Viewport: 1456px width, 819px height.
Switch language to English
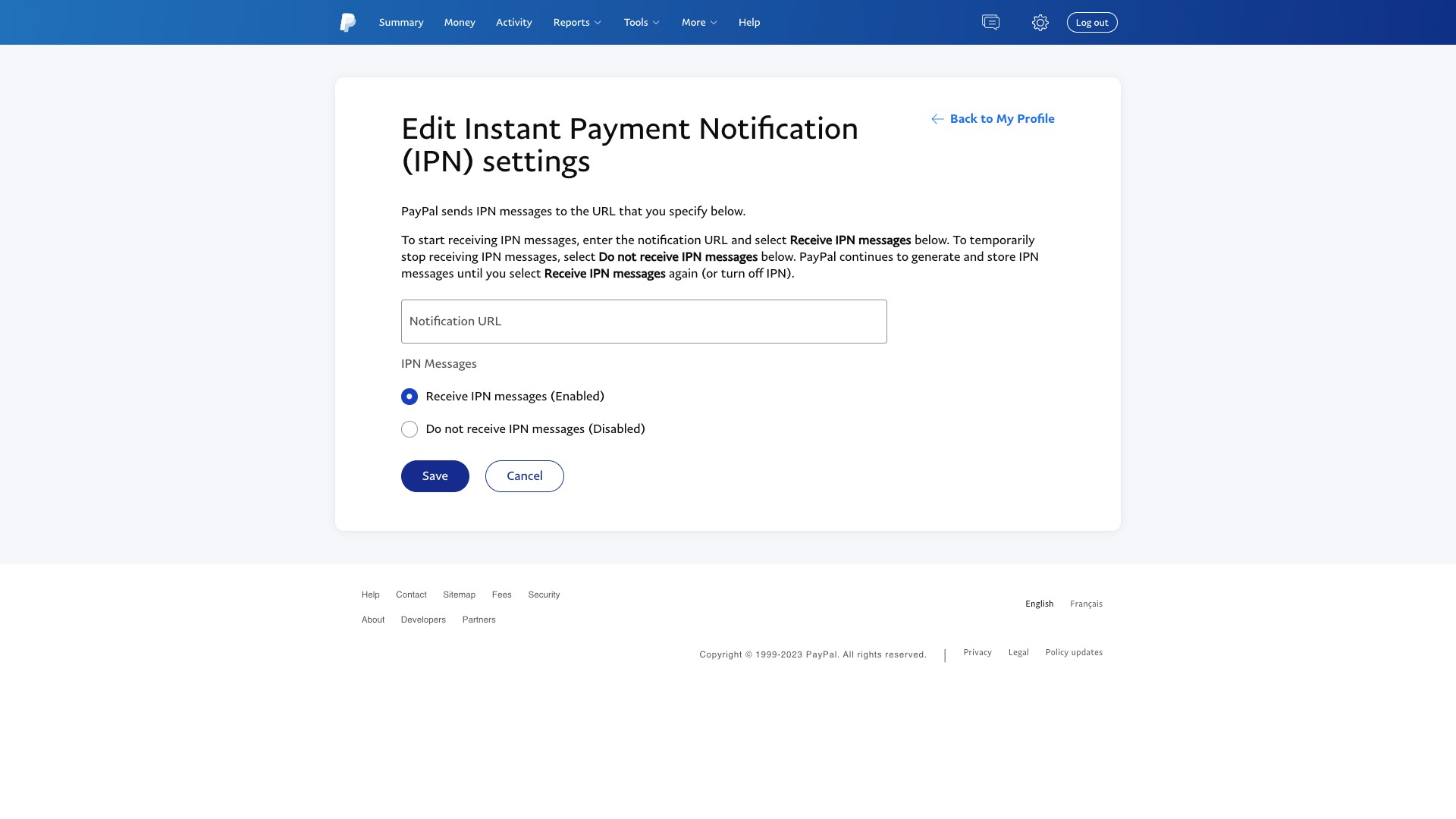click(x=1039, y=604)
